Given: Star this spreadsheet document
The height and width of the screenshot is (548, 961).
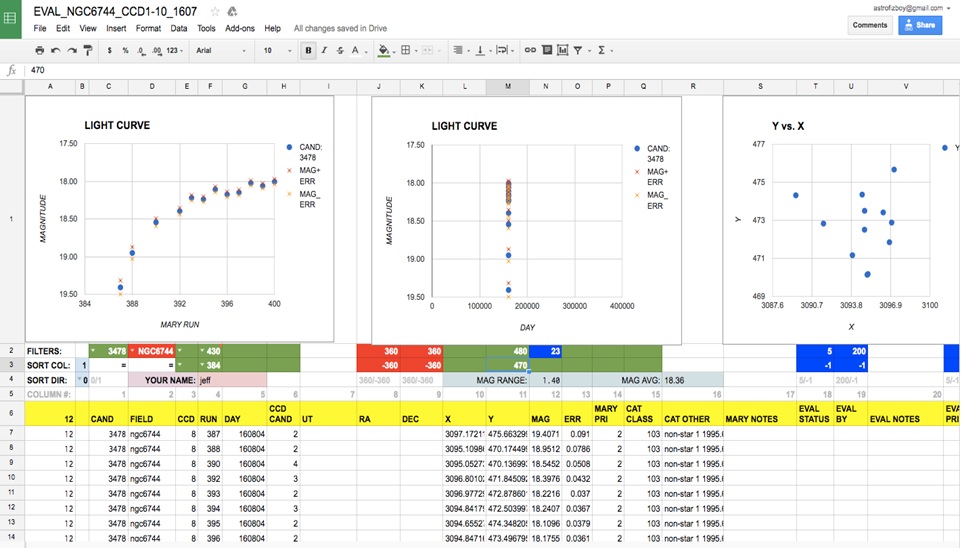Looking at the screenshot, I should (215, 12).
